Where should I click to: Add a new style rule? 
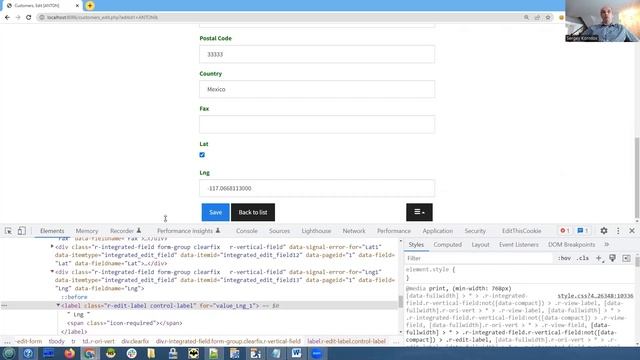pyautogui.click(x=599, y=258)
